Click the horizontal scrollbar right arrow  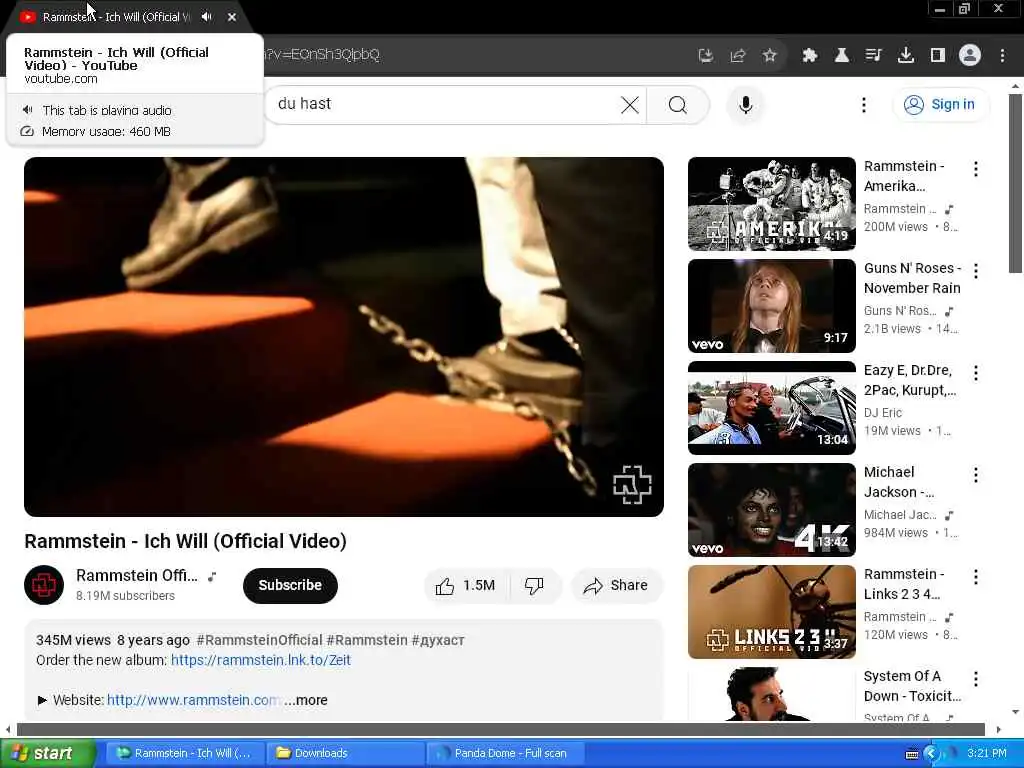pyautogui.click(x=999, y=729)
